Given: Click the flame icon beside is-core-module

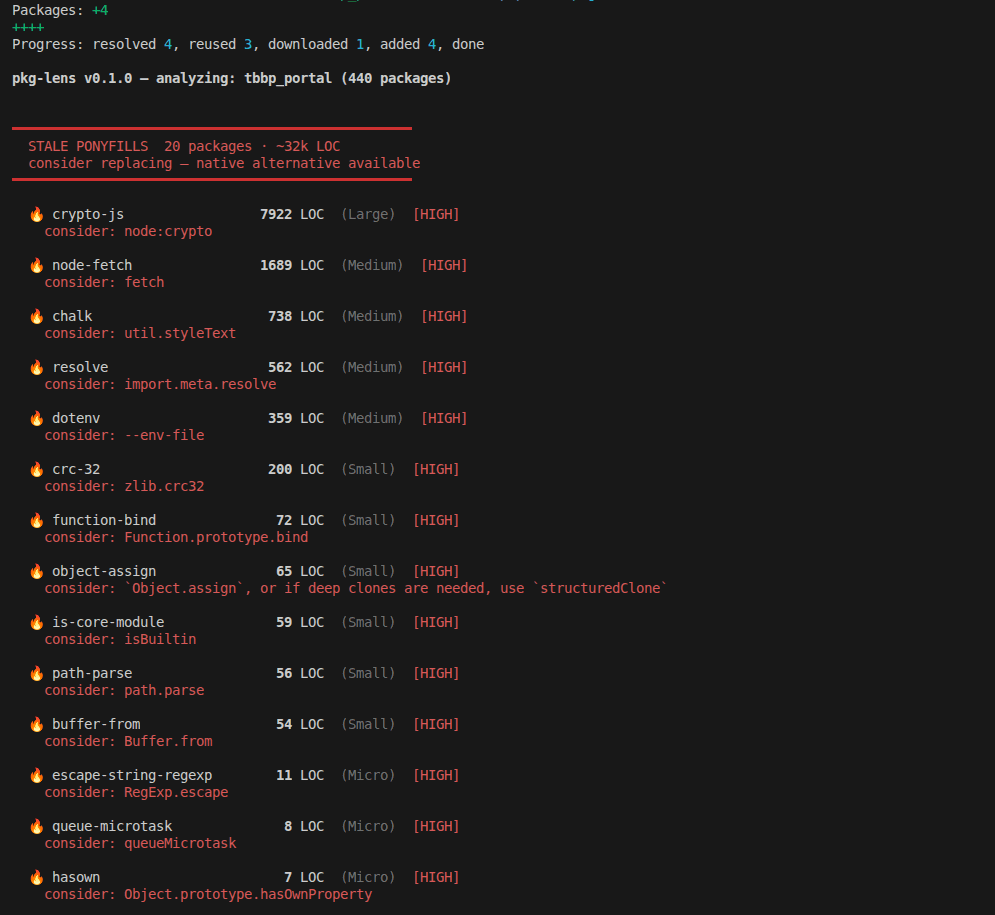Looking at the screenshot, I should [x=37, y=622].
